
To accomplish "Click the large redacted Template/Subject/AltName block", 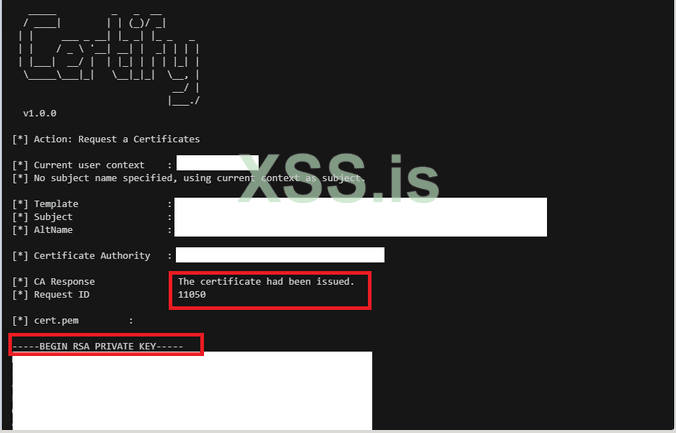I will pos(360,217).
